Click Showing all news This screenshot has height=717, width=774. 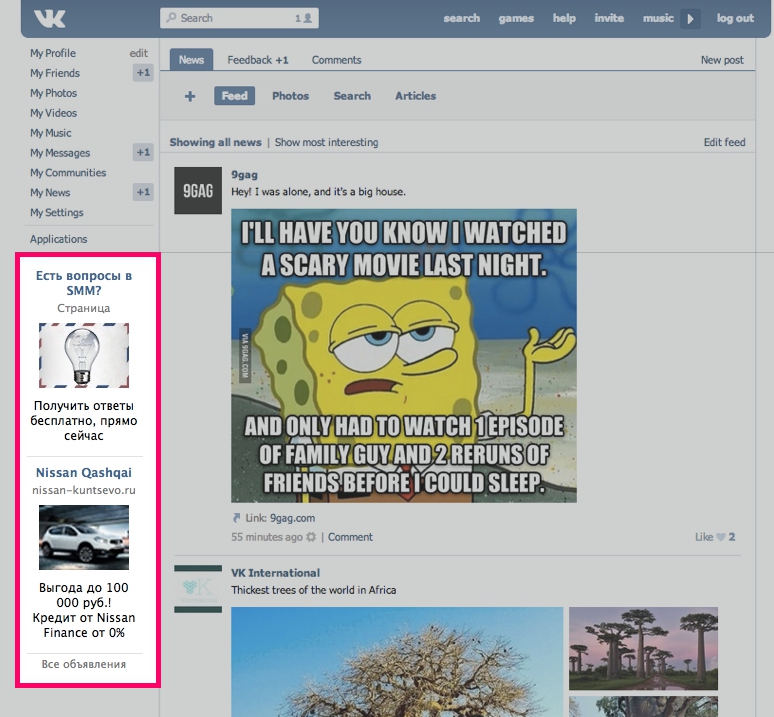(x=215, y=142)
